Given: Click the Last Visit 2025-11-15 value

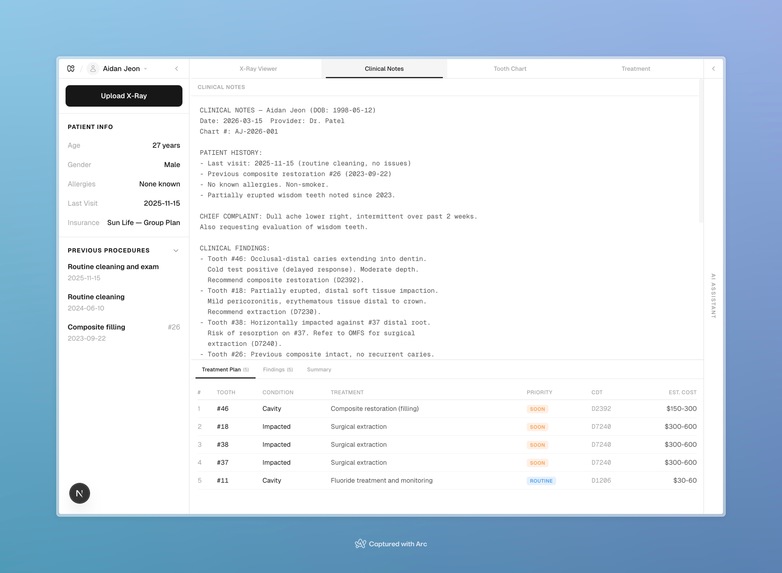Looking at the screenshot, I should 162,203.
